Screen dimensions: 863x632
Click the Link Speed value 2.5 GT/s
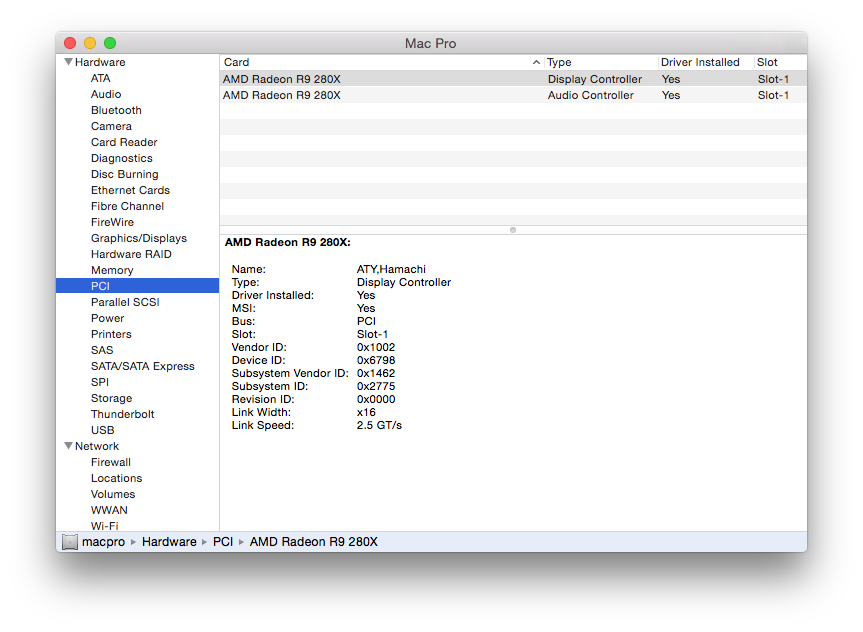(x=379, y=426)
